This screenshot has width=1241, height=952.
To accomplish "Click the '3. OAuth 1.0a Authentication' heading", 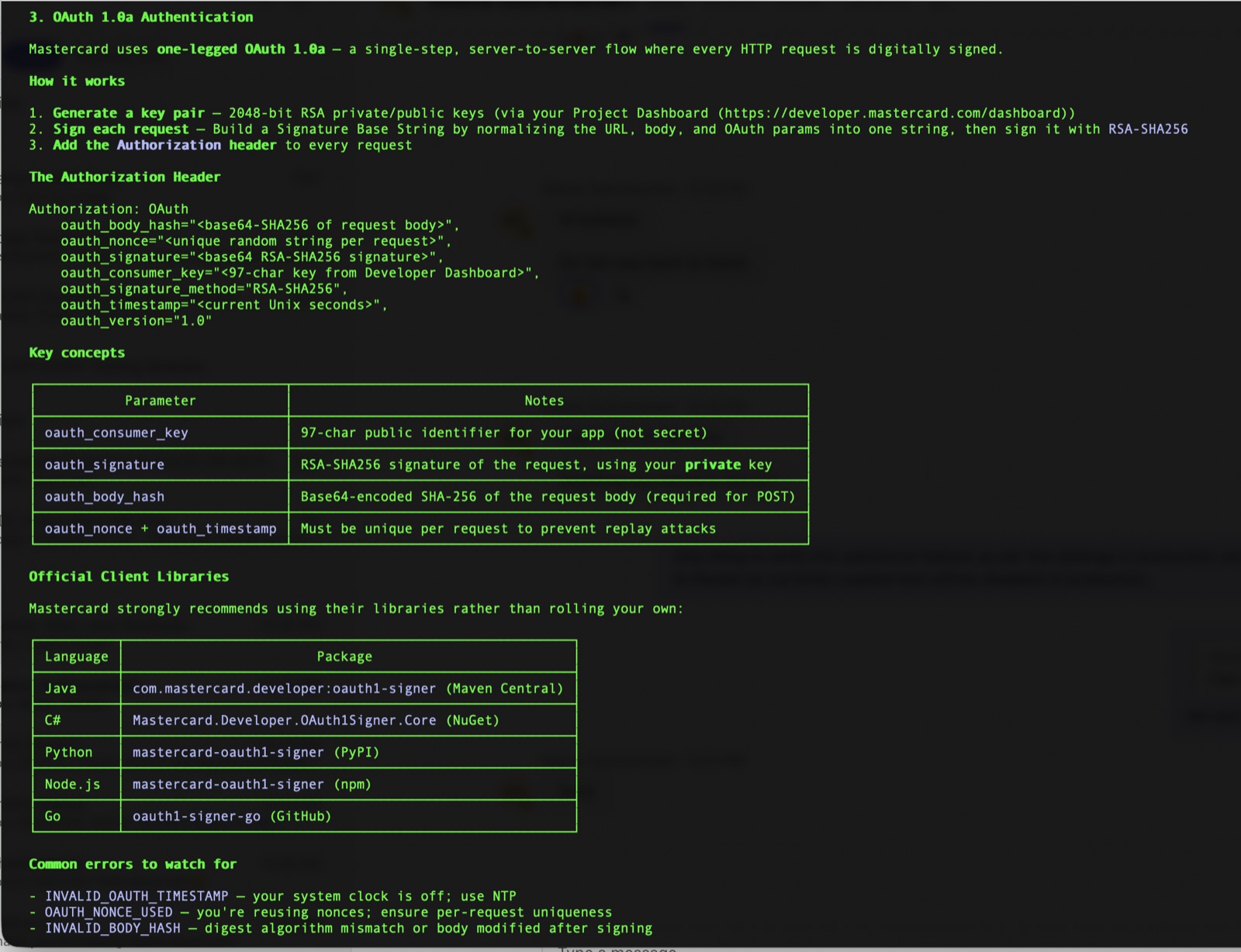I will tap(141, 17).
